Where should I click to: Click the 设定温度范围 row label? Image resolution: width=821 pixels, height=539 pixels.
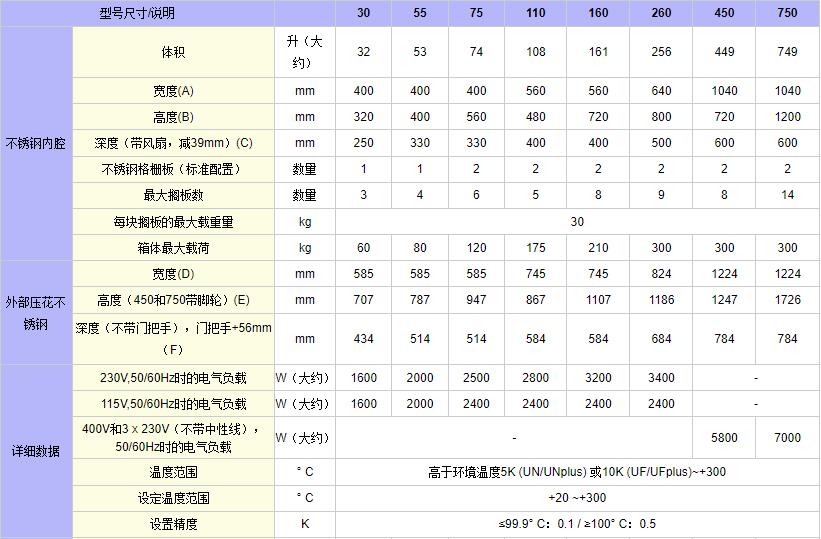coord(173,498)
